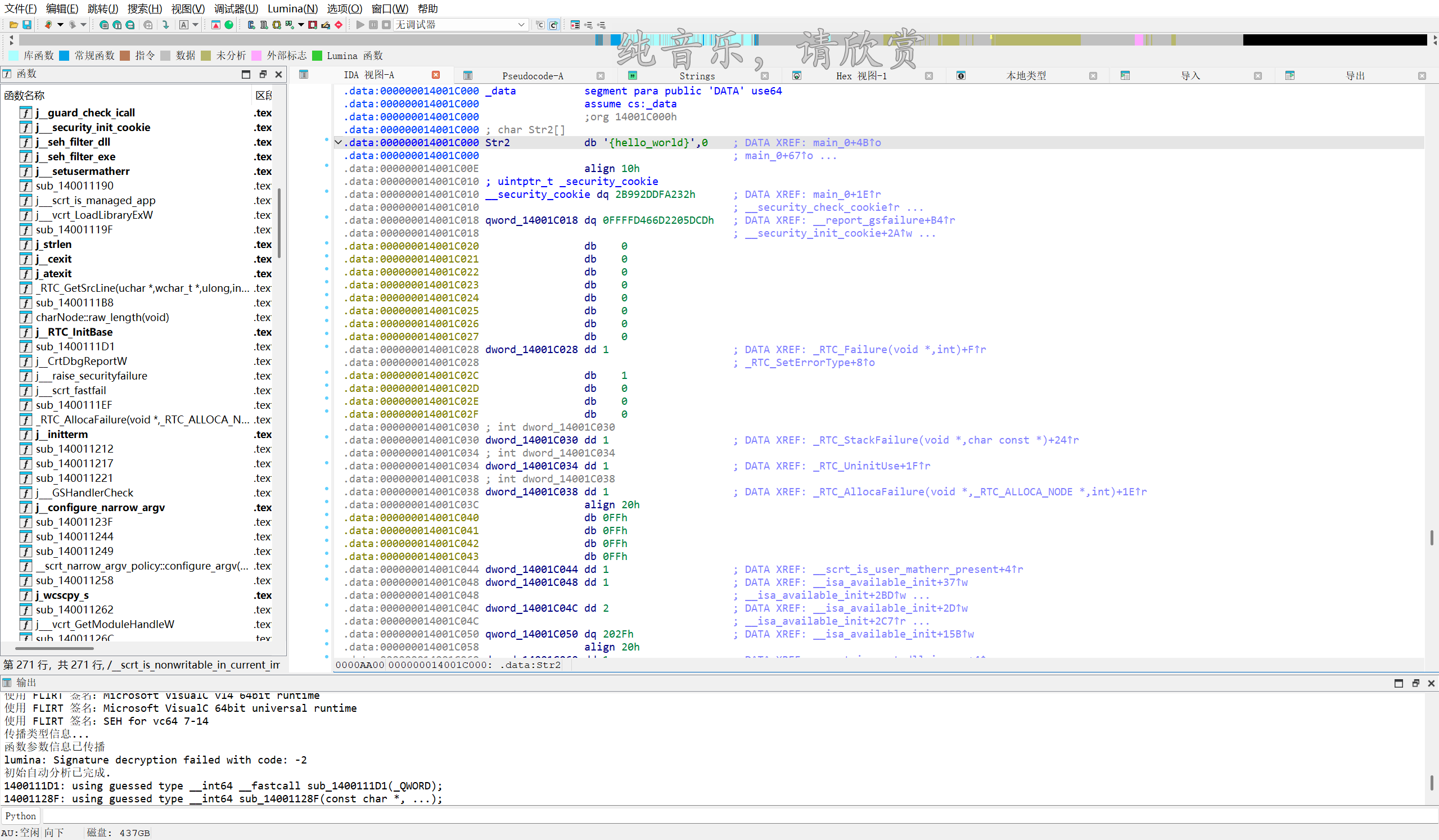Switch to the Pseudocode-A tab
This screenshot has height=840, width=1439.
532,76
